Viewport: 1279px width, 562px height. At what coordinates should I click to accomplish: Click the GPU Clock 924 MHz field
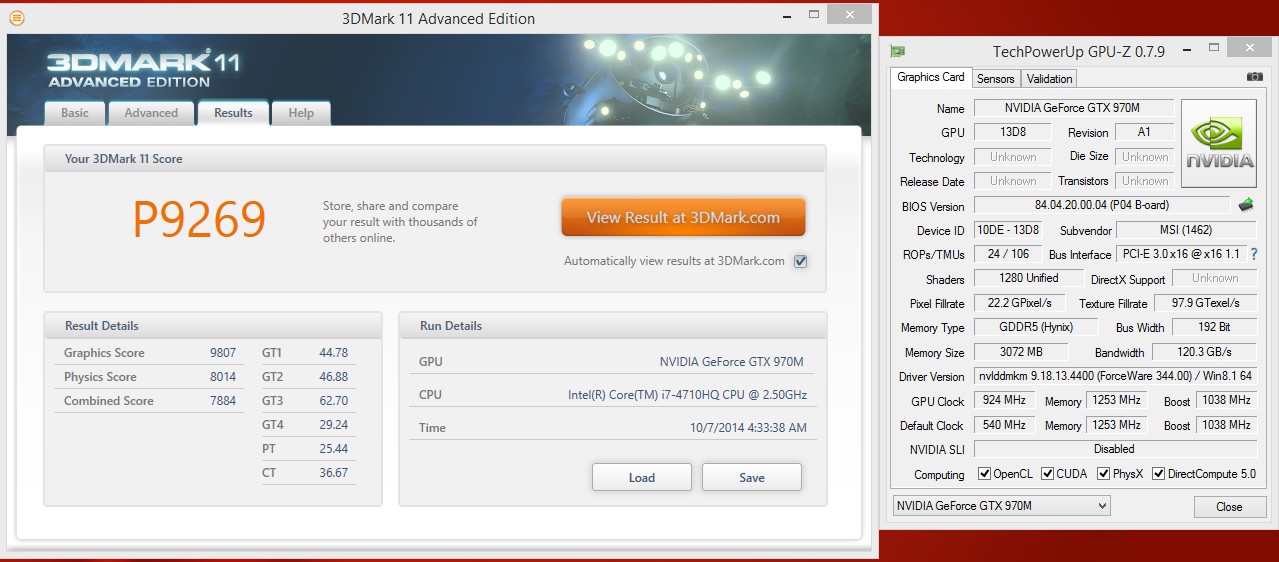(x=1004, y=401)
